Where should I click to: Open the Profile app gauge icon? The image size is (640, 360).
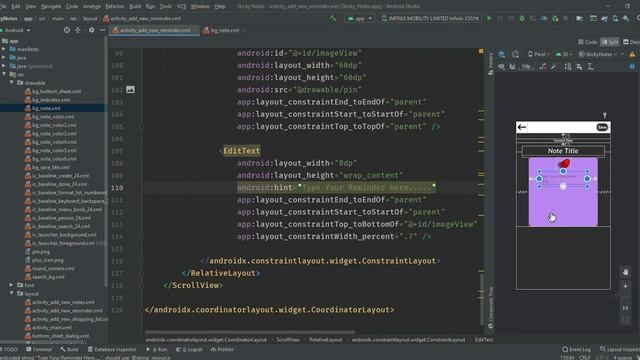544,18
